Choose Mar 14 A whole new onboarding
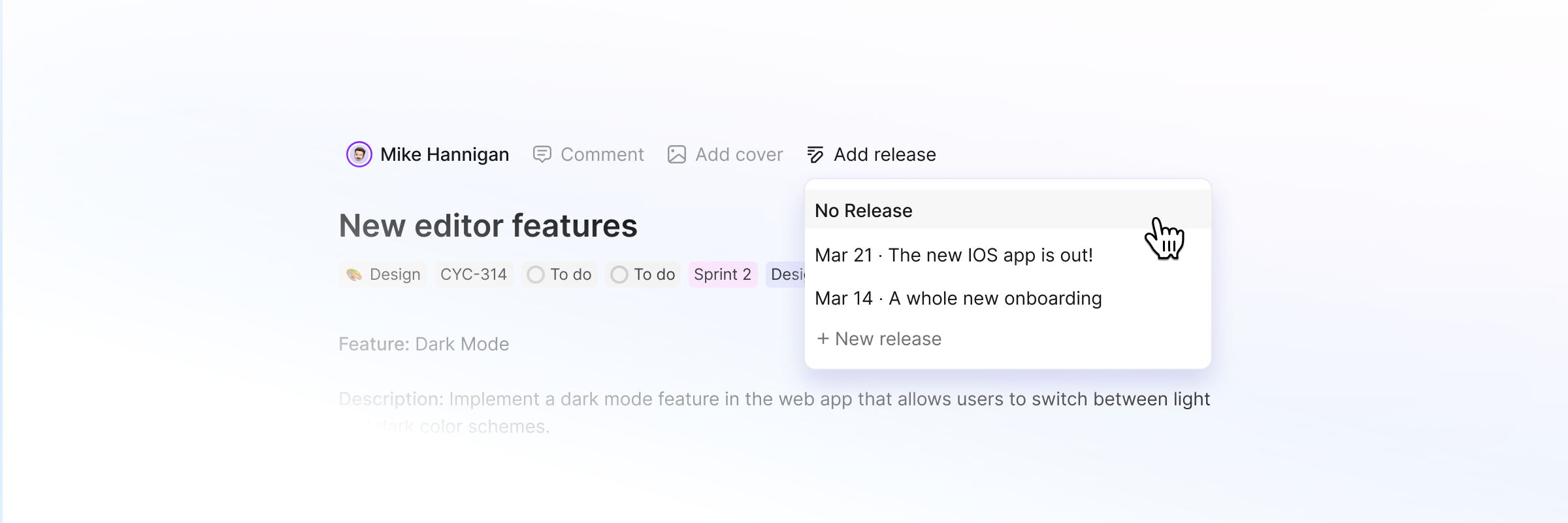1568x523 pixels. (x=1008, y=298)
